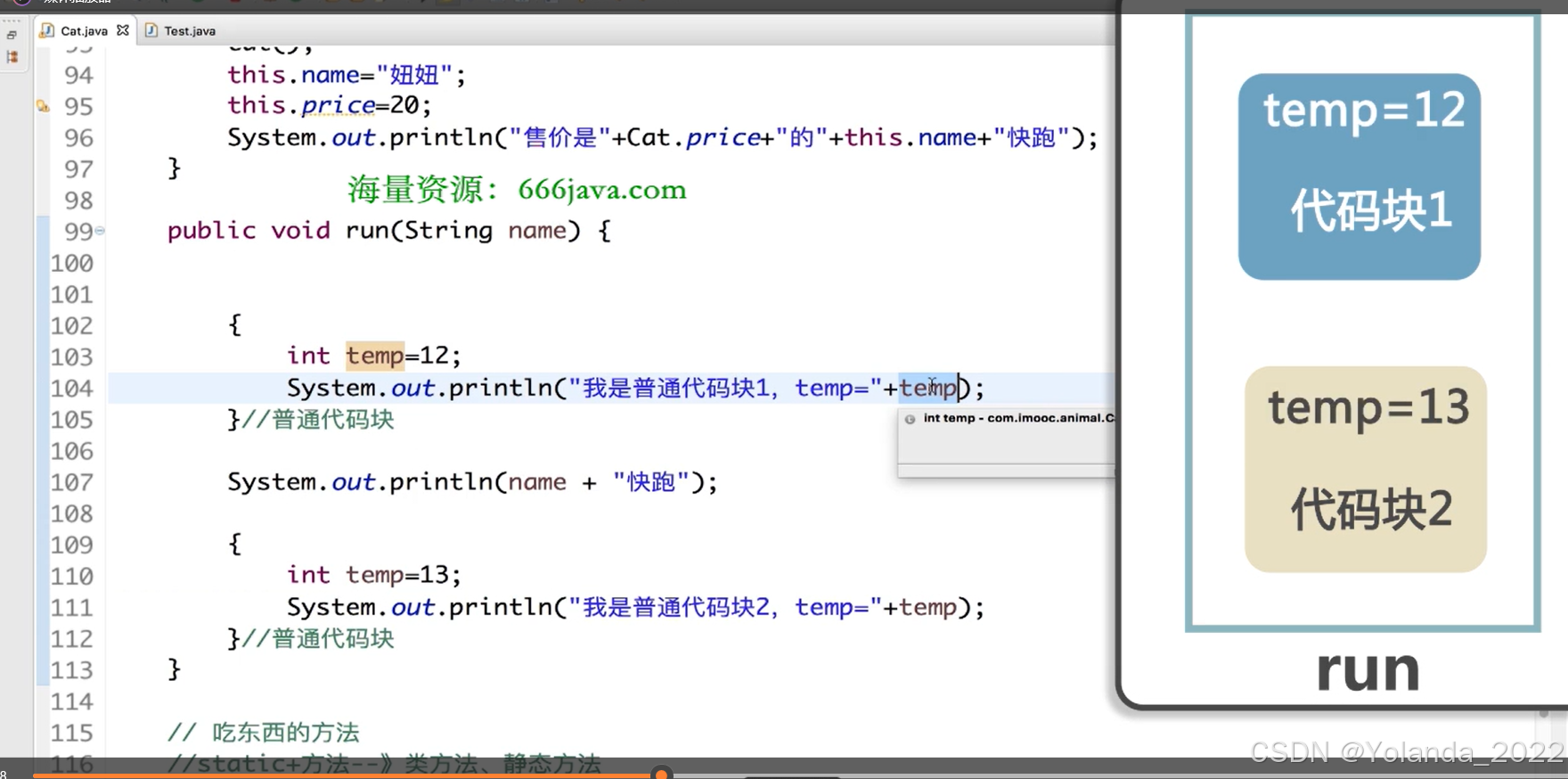Viewport: 1568px width, 779px height.
Task: Click the highlighted 'temp' variable on line 104
Action: click(x=927, y=388)
